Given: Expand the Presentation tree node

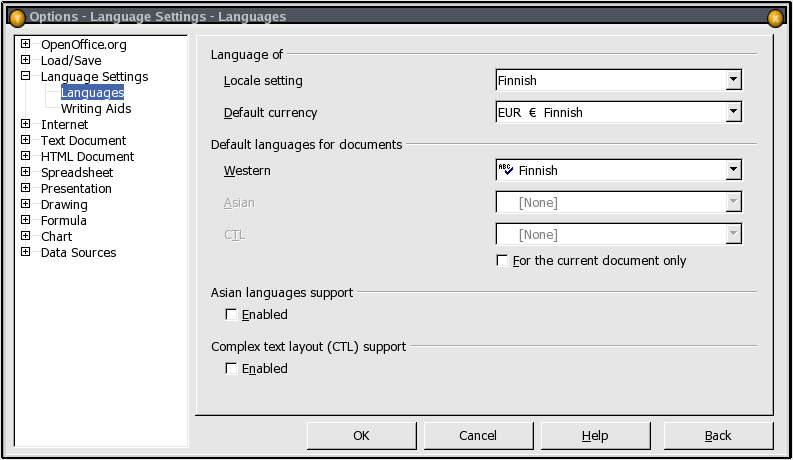Looking at the screenshot, I should [x=25, y=188].
